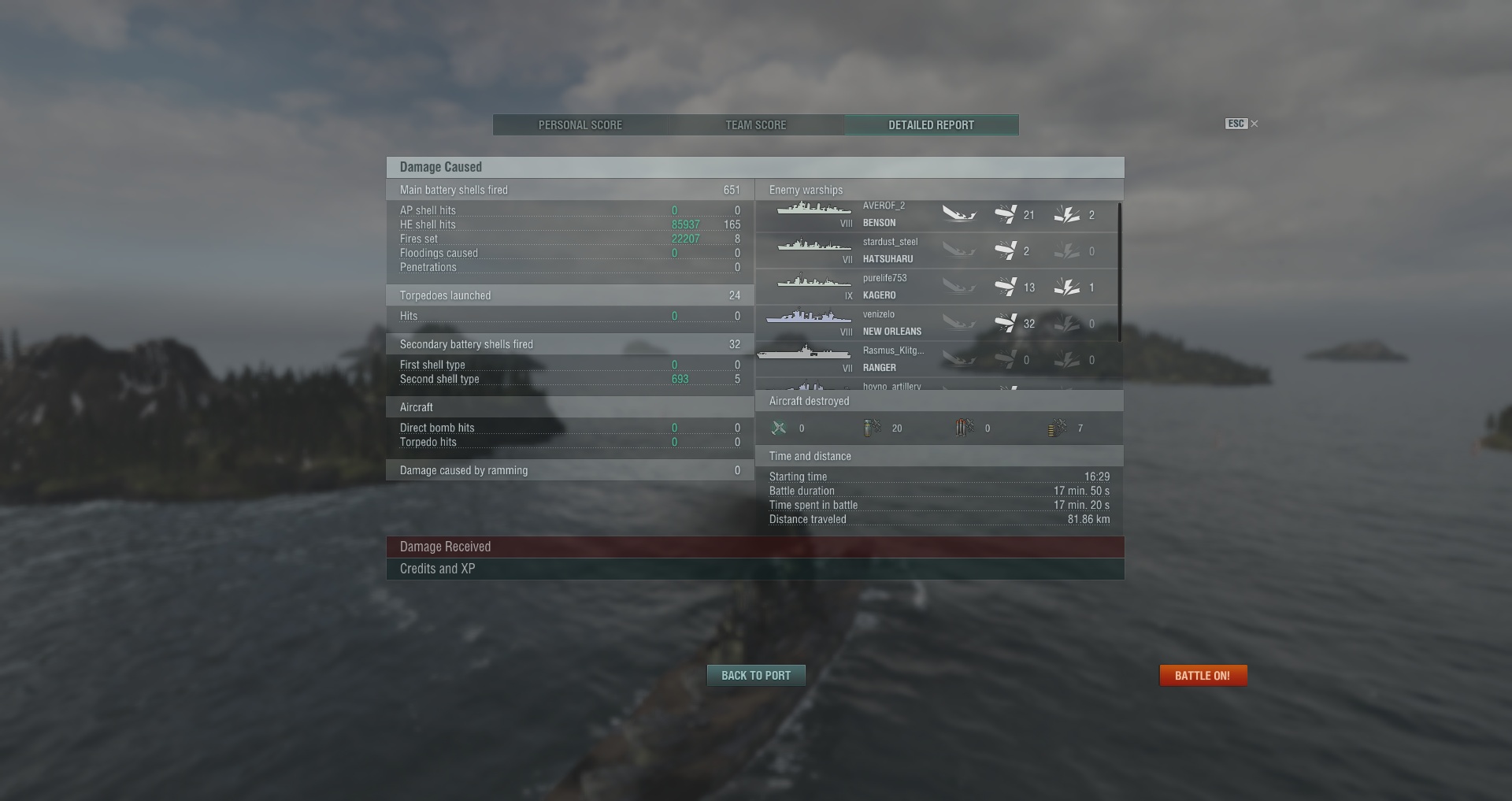Expand the Credits and XP section
1512x801 pixels.
click(x=755, y=569)
